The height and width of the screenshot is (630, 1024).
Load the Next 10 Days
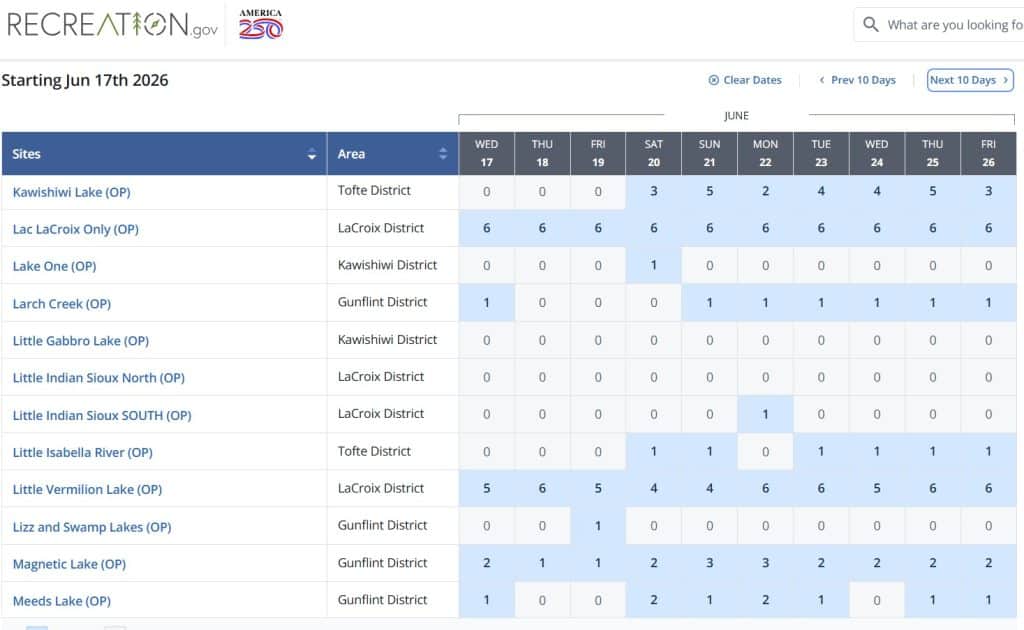[x=970, y=80]
